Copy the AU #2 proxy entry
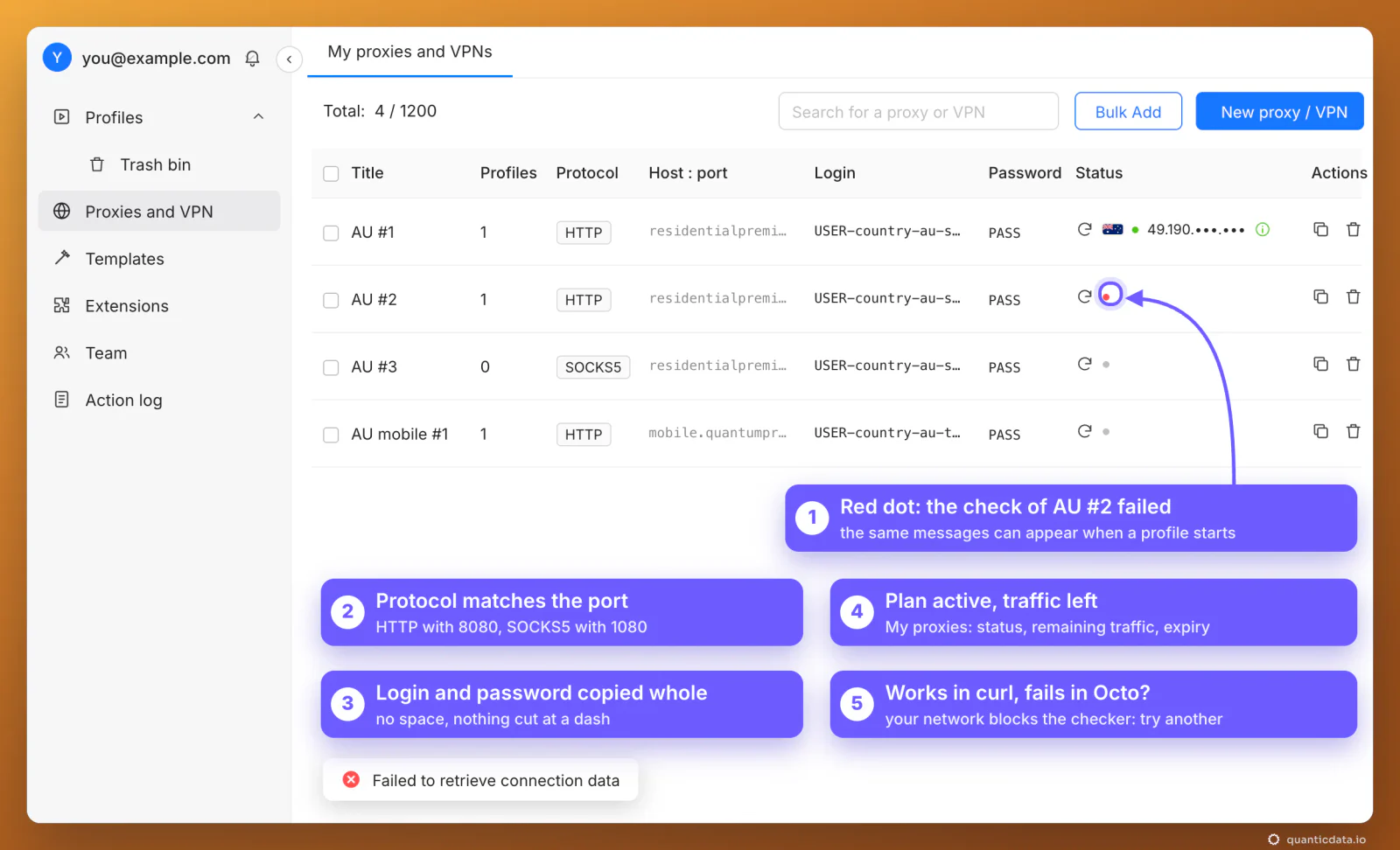1400x850 pixels. pos(1320,296)
